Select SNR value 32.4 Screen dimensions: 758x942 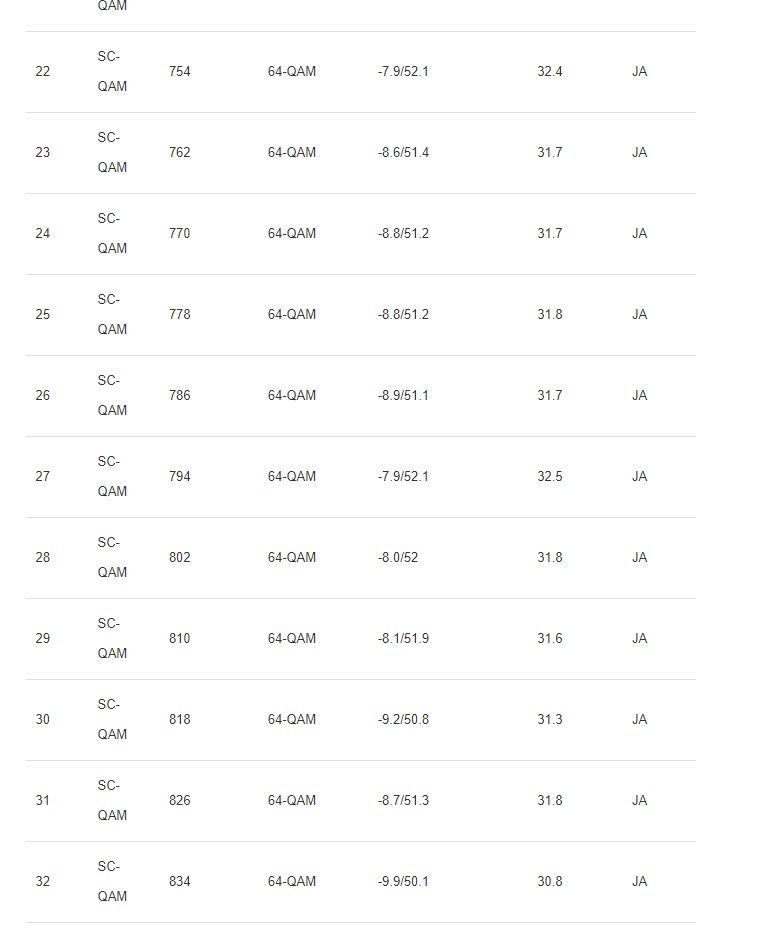(x=550, y=71)
